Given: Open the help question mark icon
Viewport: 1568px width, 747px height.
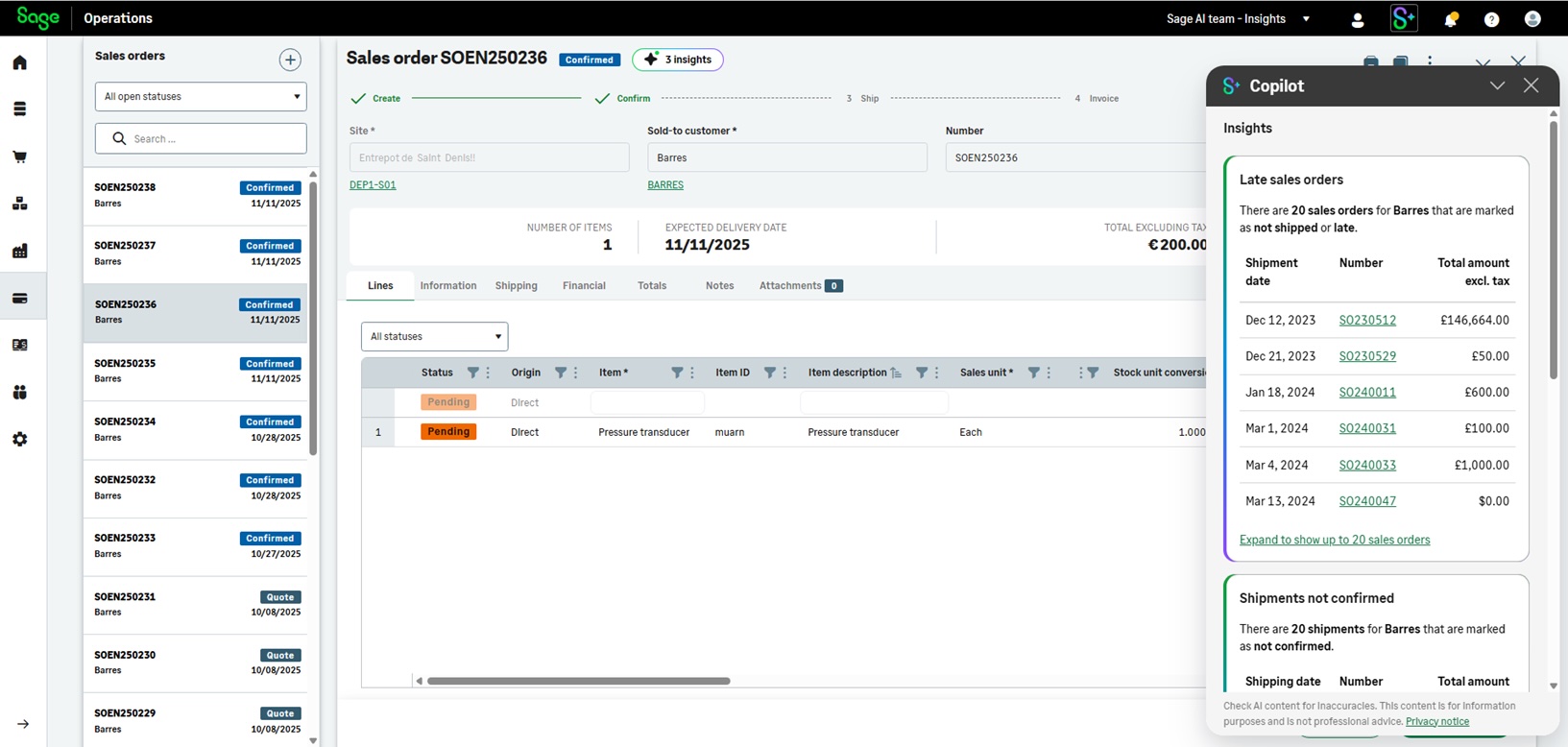Looking at the screenshot, I should [1491, 19].
